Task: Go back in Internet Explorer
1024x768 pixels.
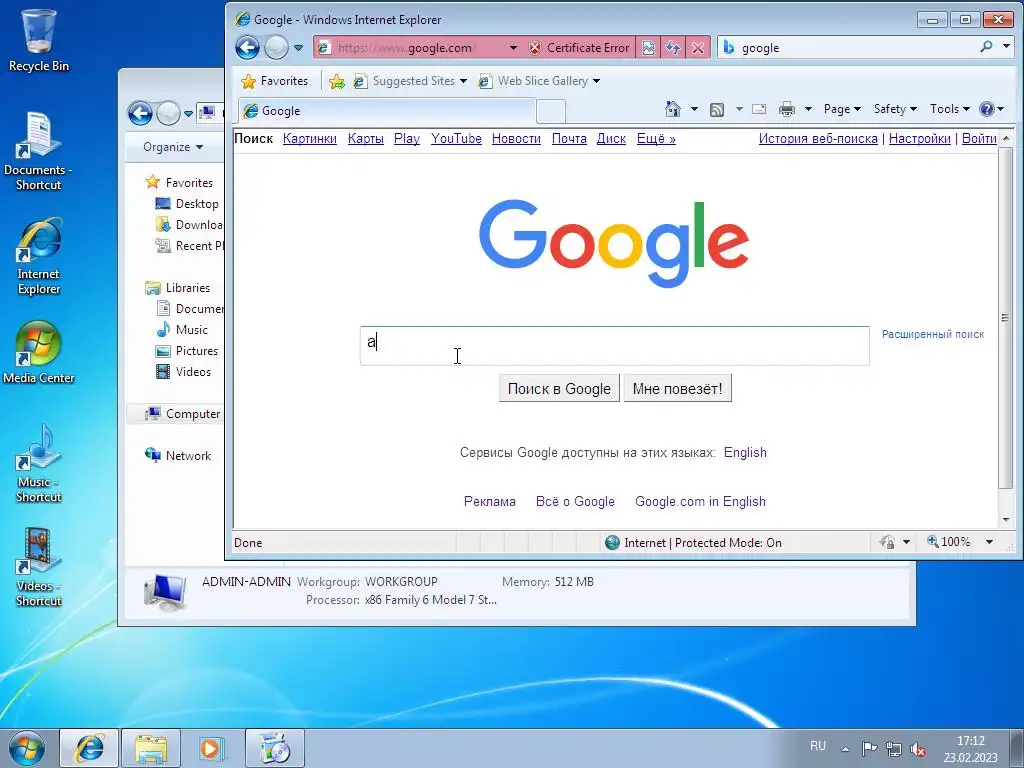Action: click(248, 48)
